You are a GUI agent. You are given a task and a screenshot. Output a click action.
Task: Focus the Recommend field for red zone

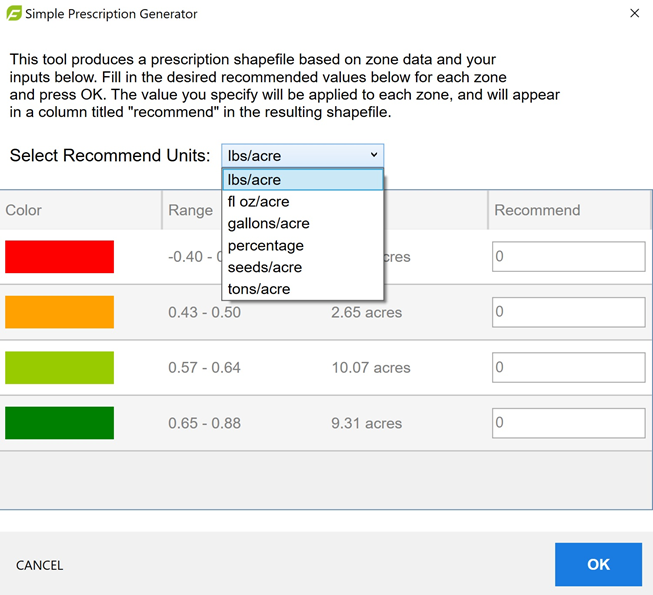(x=568, y=257)
